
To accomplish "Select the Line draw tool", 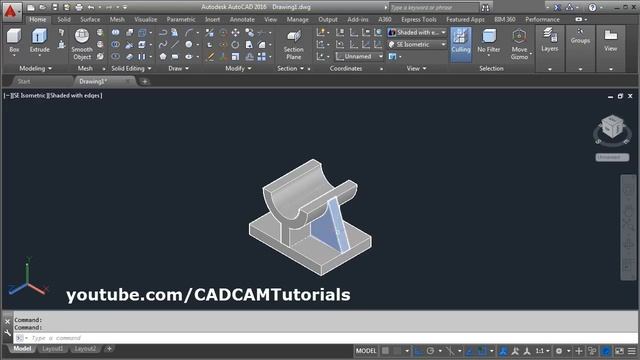I will (x=175, y=44).
